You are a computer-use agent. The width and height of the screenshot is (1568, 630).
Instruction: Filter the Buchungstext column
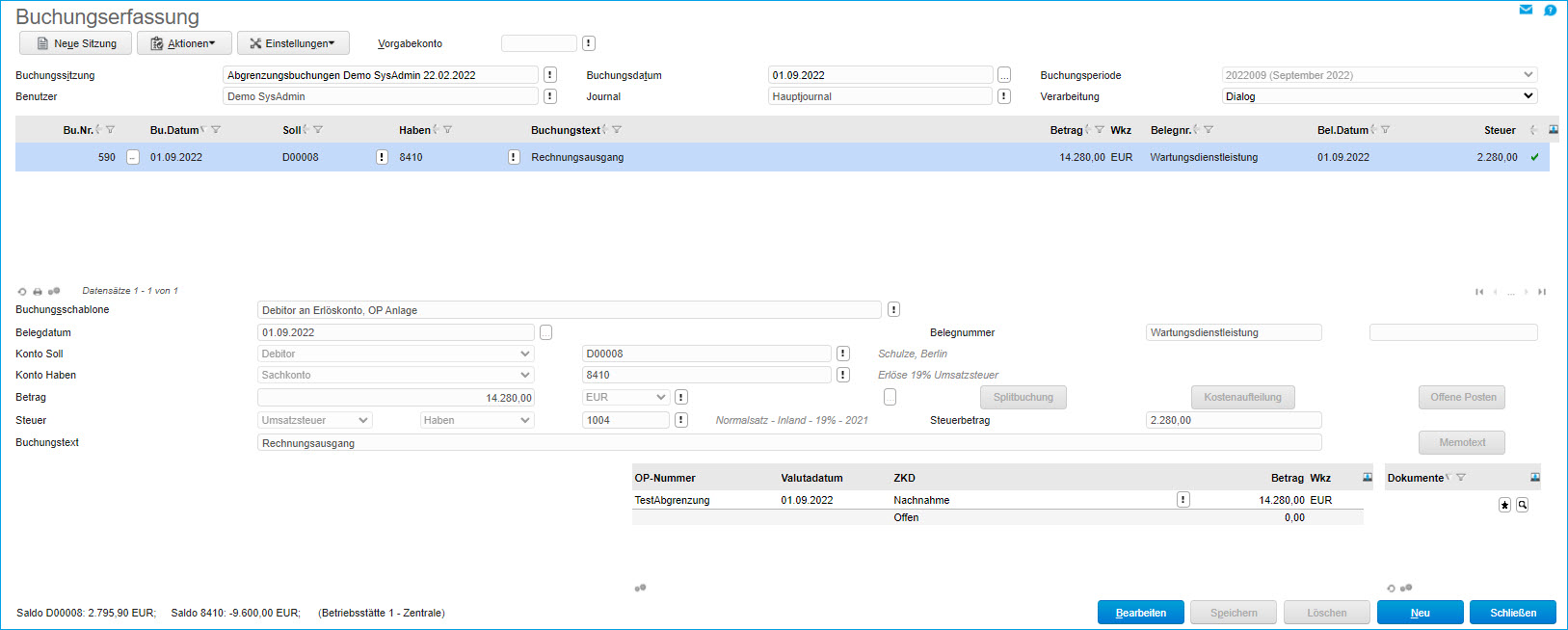pos(617,130)
